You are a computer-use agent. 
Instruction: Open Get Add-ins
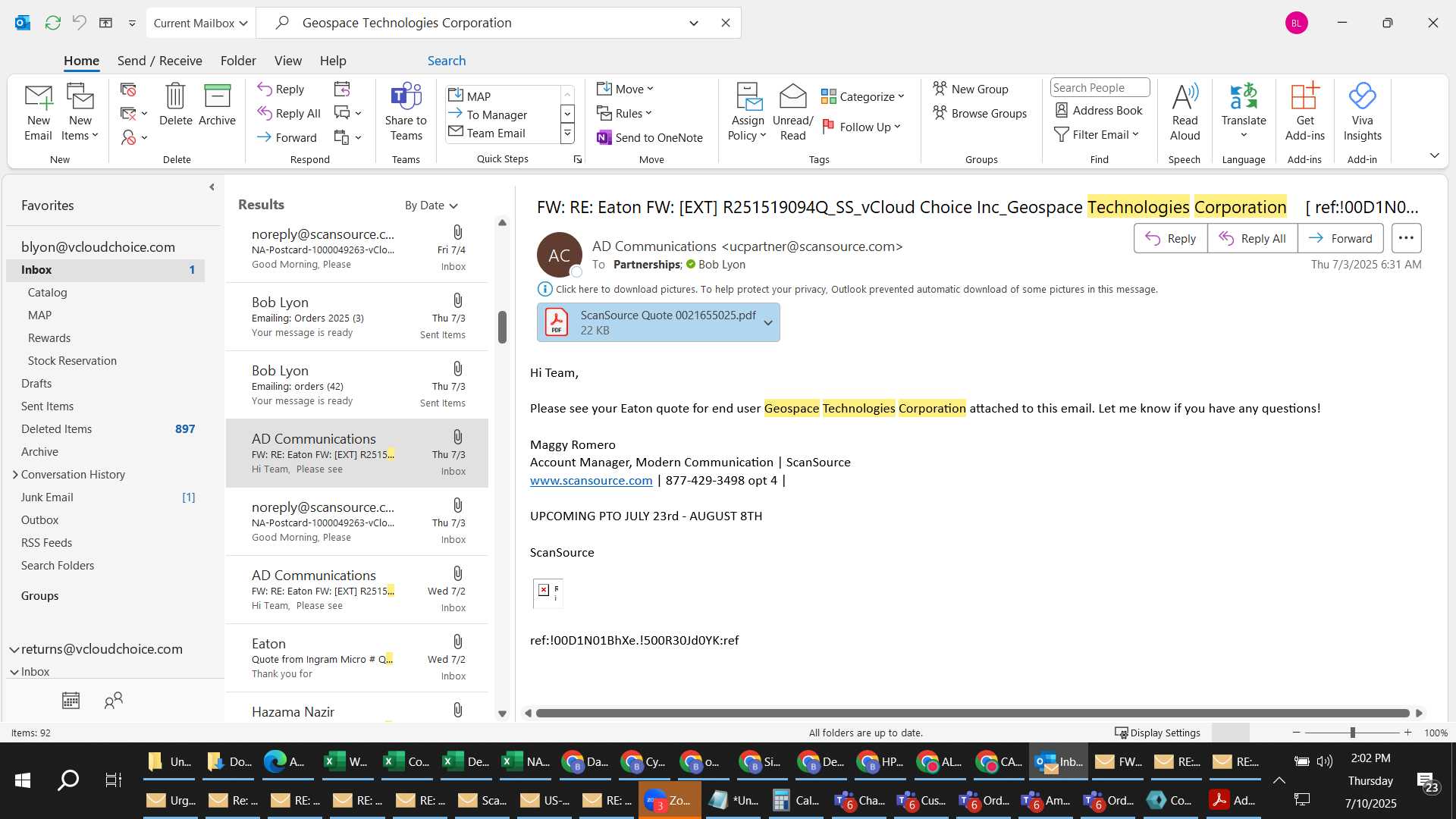point(1304,112)
